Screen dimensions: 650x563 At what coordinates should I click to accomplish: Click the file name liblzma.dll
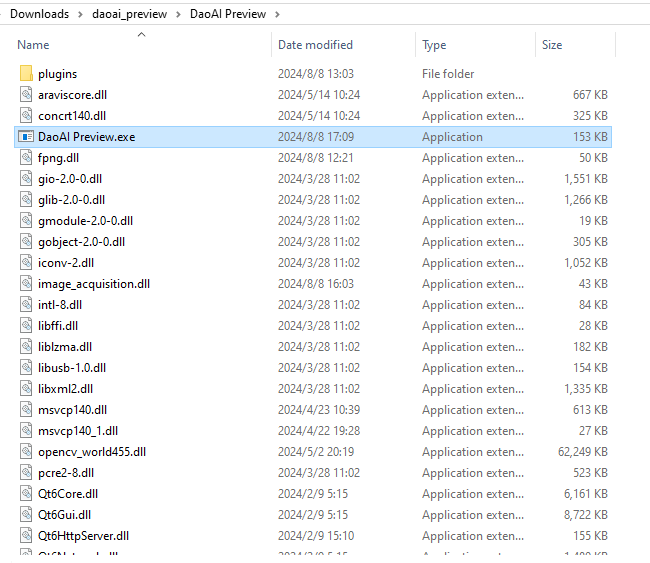[65, 347]
